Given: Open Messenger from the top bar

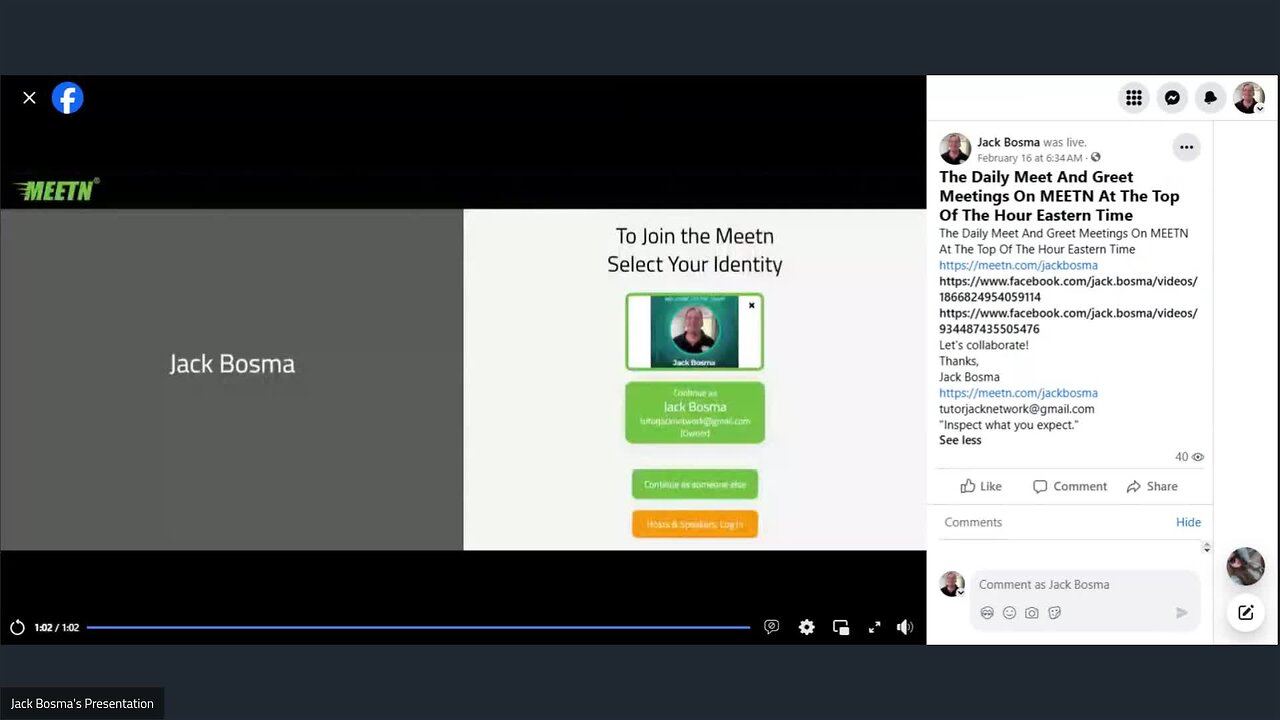Looking at the screenshot, I should (x=1172, y=98).
